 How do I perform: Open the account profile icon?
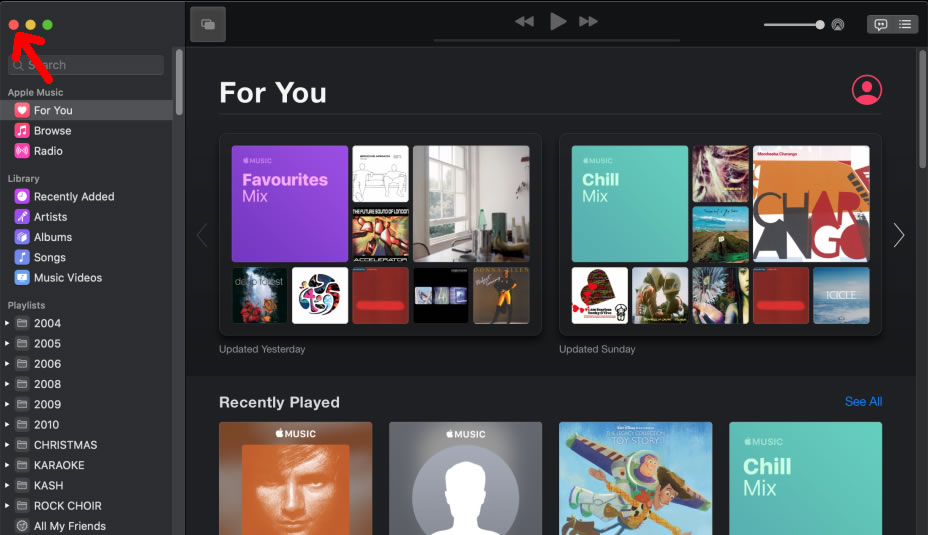pyautogui.click(x=866, y=90)
